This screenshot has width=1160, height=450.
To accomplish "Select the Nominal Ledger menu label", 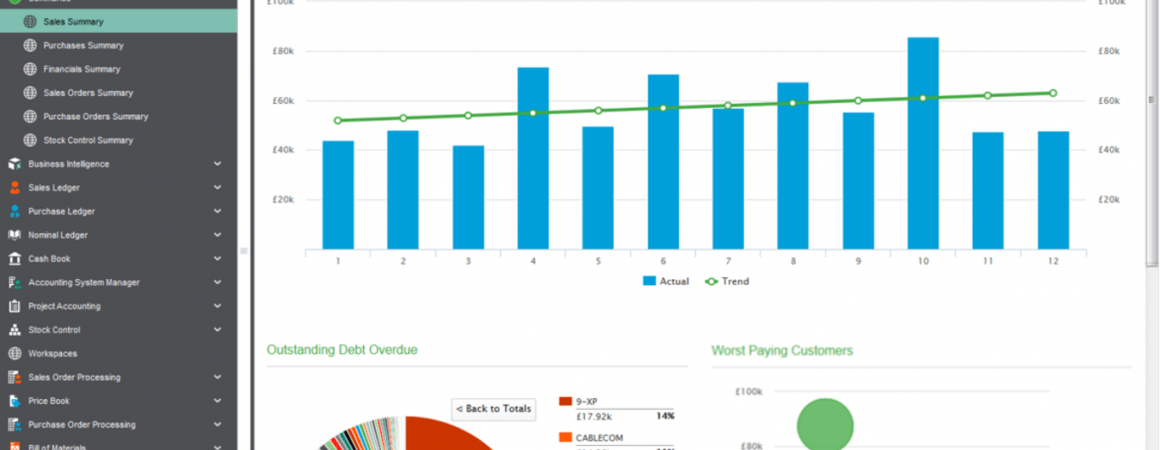I will [x=58, y=235].
